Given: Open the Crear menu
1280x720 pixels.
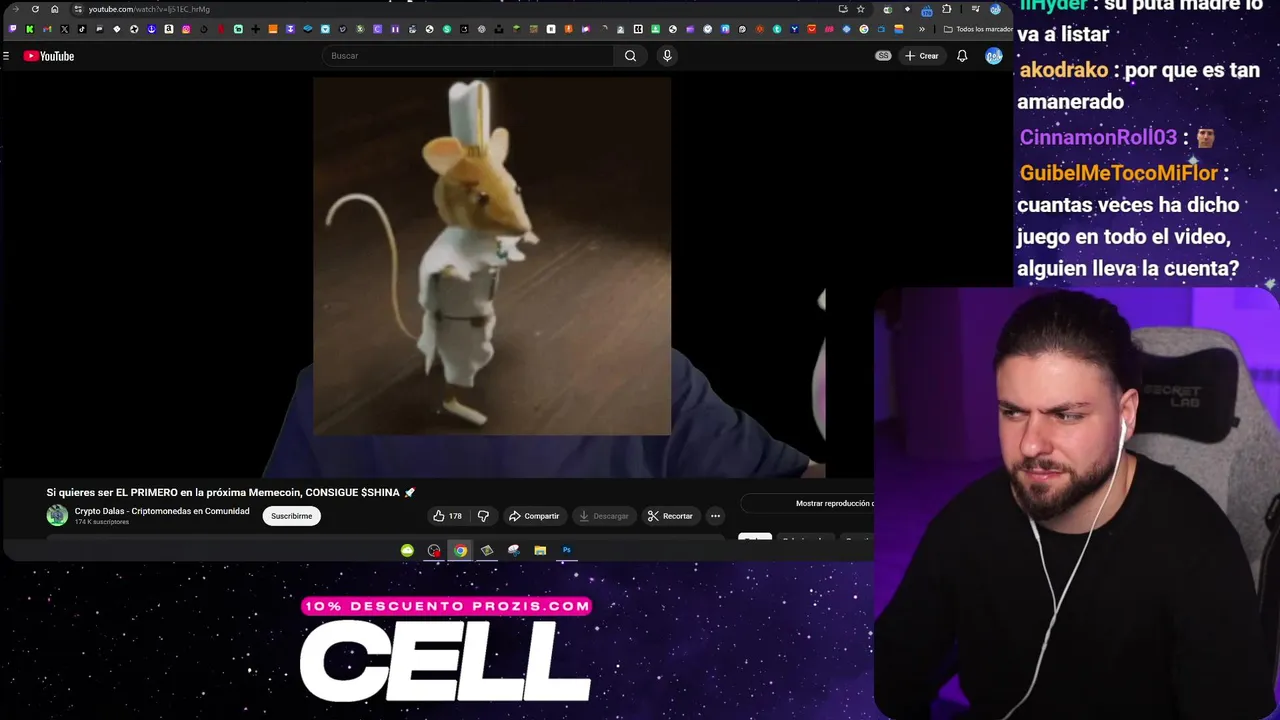Looking at the screenshot, I should [x=922, y=56].
